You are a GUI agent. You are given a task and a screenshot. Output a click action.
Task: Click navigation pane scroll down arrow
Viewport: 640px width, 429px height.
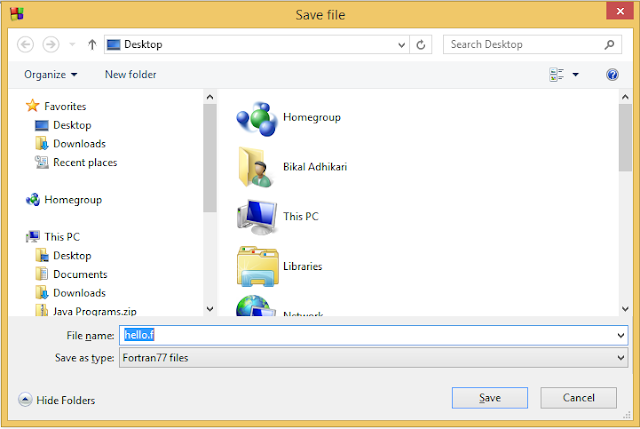click(210, 309)
